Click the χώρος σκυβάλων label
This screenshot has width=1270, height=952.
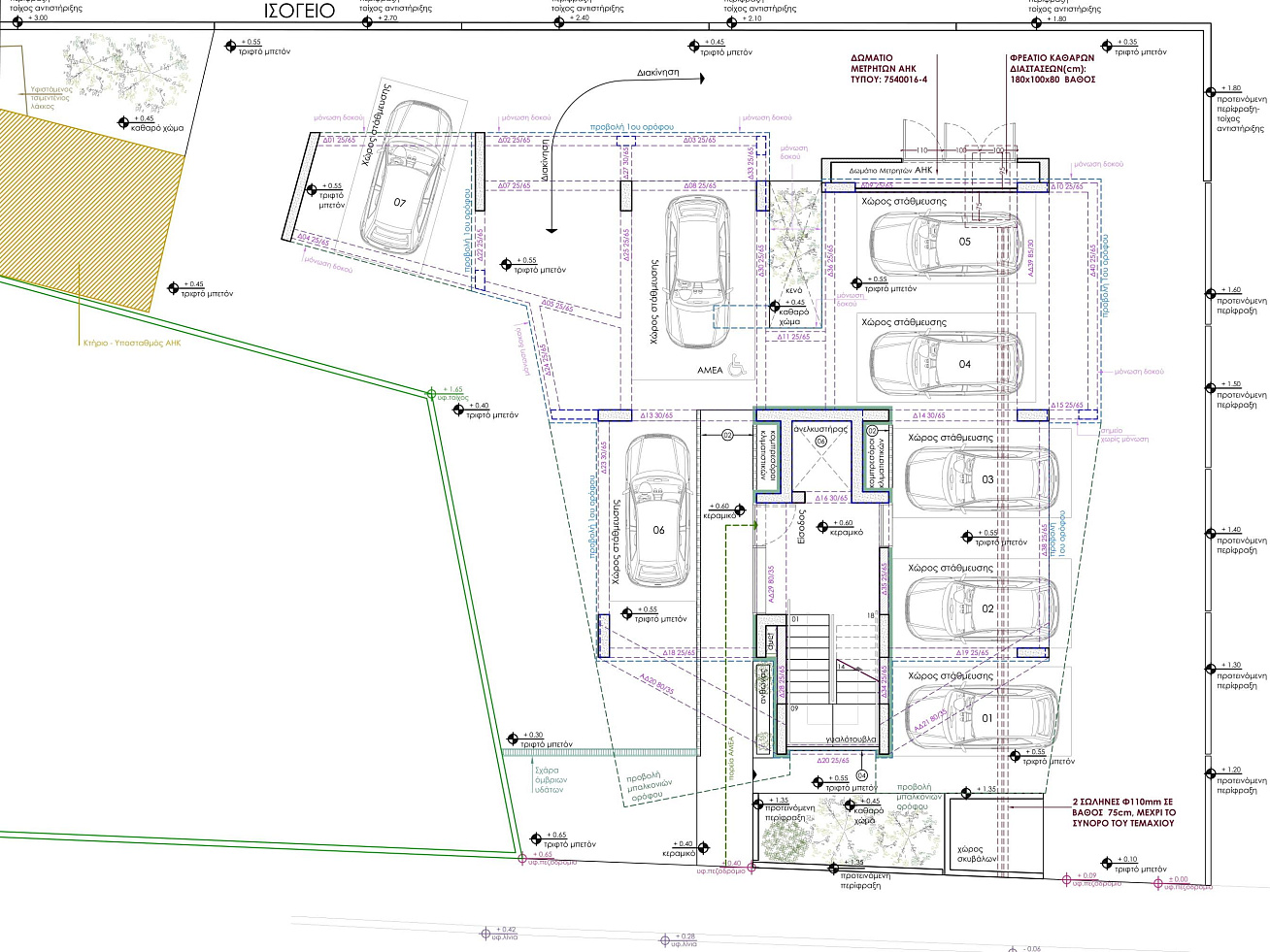pyautogui.click(x=977, y=854)
